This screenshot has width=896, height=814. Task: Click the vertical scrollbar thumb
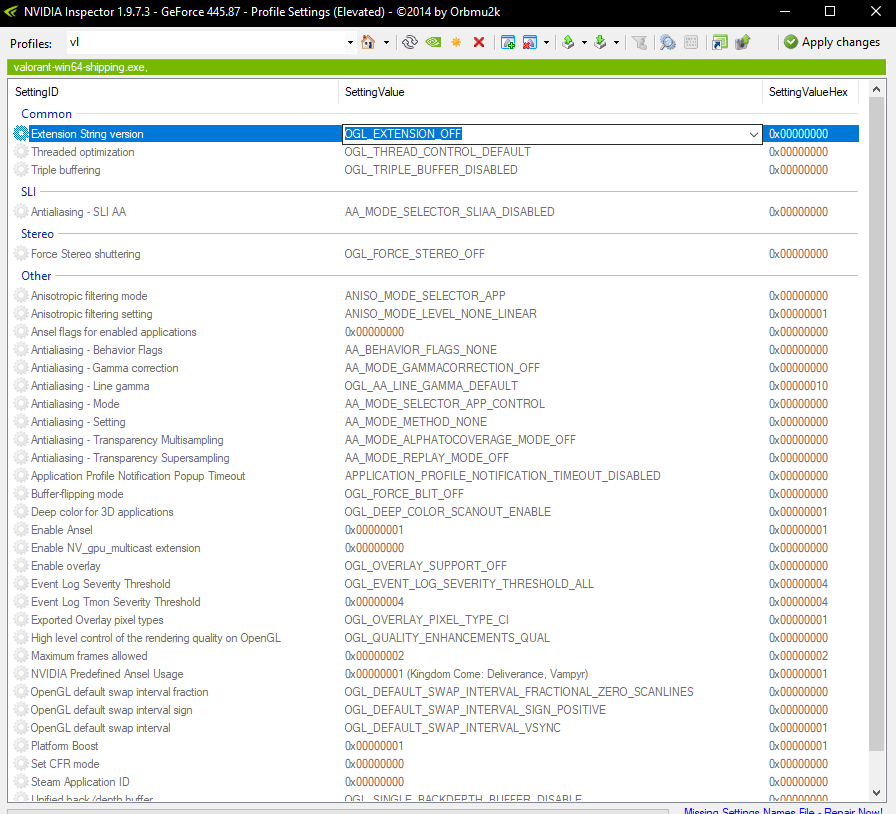coord(876,424)
